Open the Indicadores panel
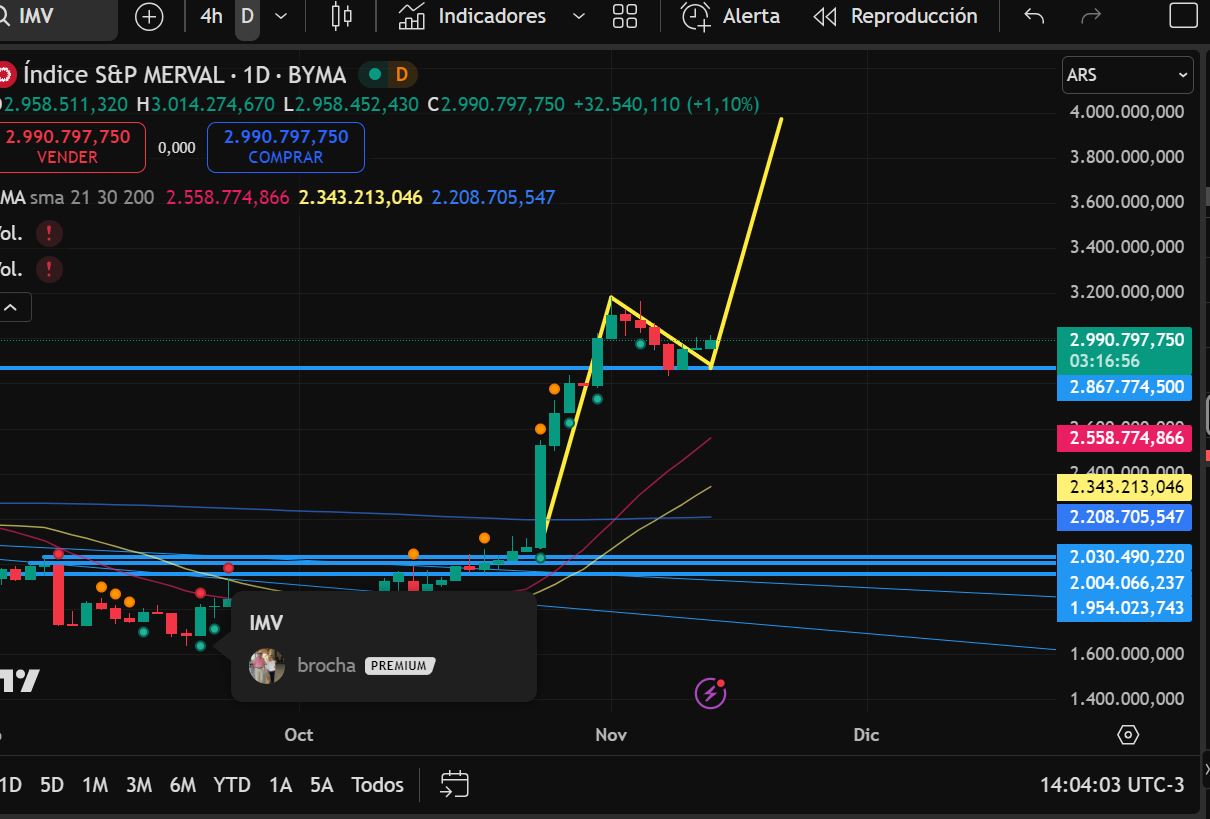Screen dimensions: 1210x819 [473, 16]
